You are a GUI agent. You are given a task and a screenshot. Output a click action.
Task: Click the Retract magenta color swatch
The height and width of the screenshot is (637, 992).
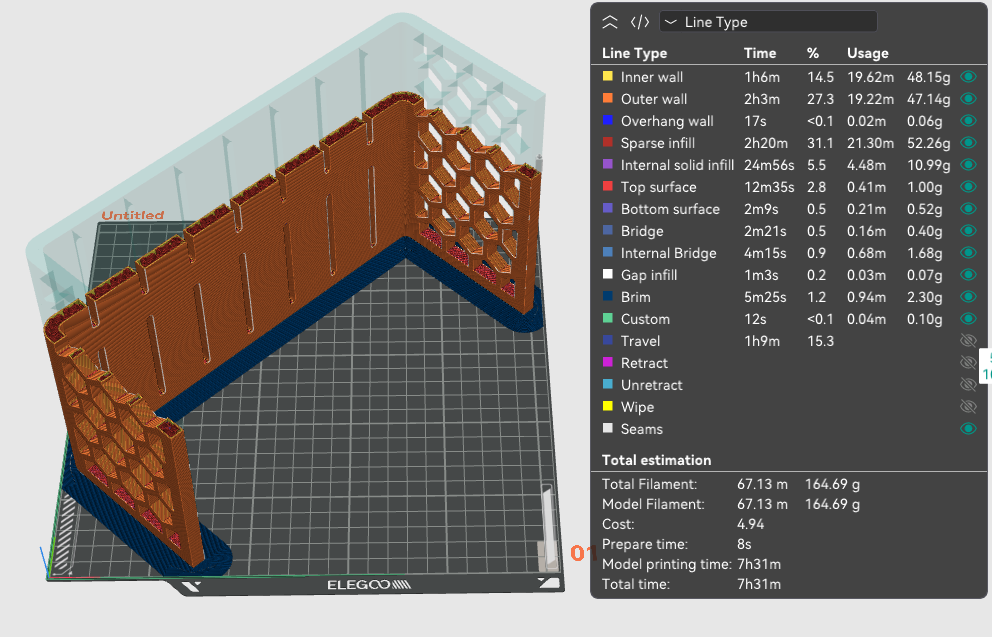607,362
